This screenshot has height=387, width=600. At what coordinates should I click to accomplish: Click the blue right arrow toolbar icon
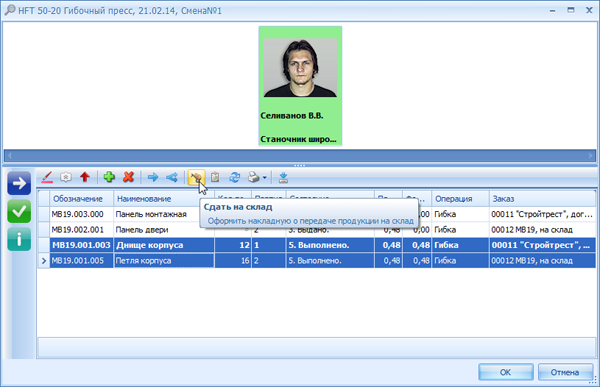pos(153,177)
